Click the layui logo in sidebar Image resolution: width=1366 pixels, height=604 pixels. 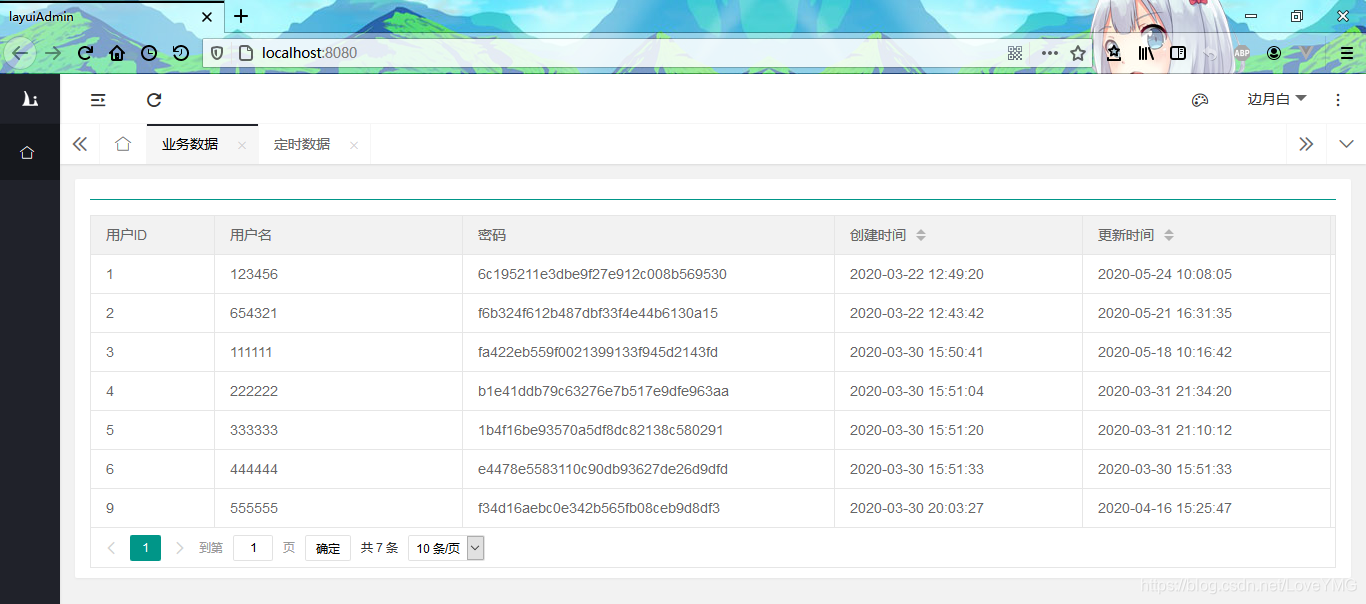[30, 99]
